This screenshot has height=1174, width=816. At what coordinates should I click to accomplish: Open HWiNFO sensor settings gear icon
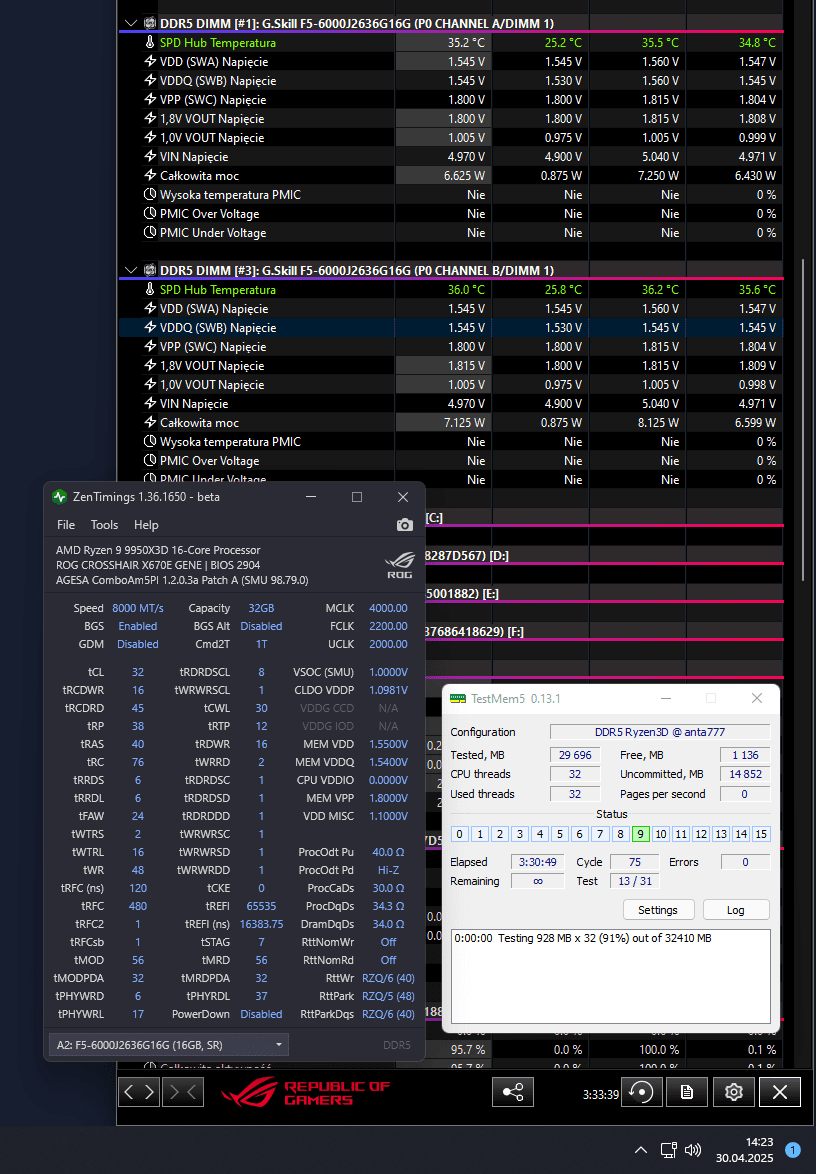click(734, 1092)
